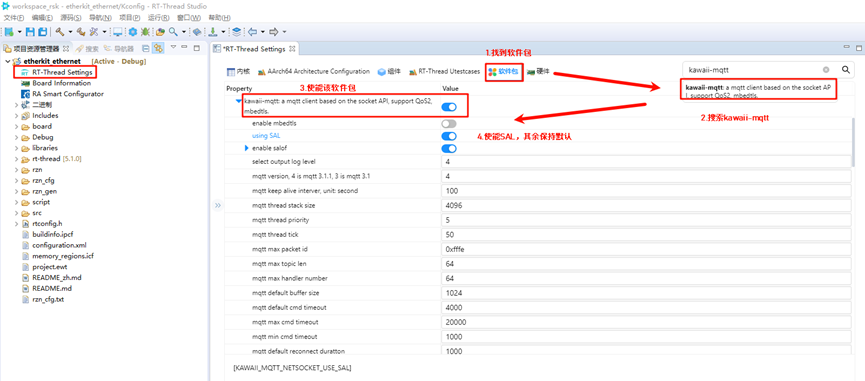
Task: Select the 导航器 panel tab
Action: (119, 49)
